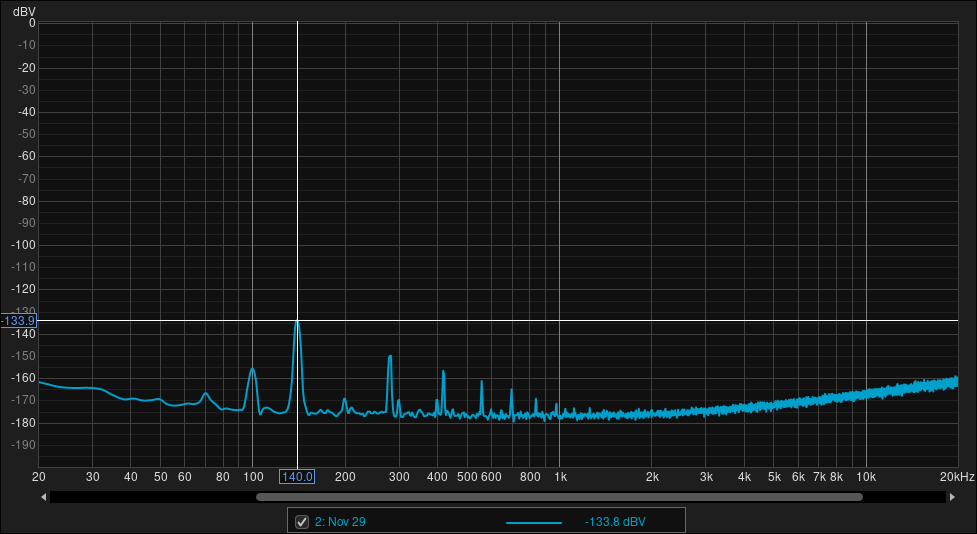
Task: Click the '2: Nov 29' legend label
Action: 340,522
